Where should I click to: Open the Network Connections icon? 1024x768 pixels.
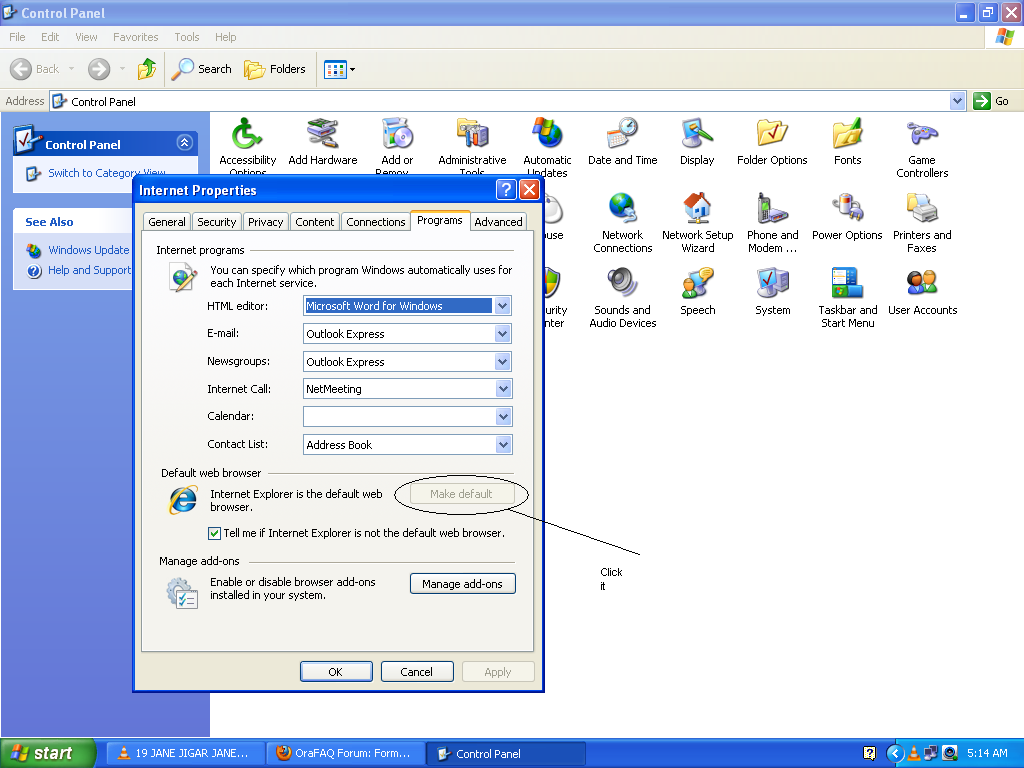(622, 223)
